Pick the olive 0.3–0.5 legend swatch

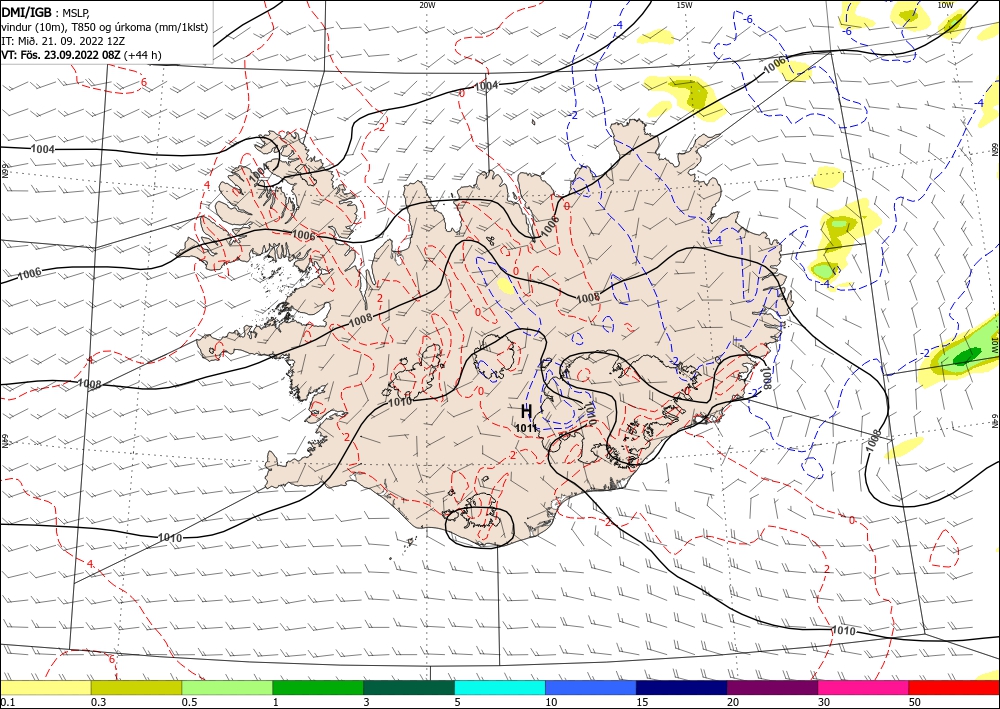click(136, 688)
